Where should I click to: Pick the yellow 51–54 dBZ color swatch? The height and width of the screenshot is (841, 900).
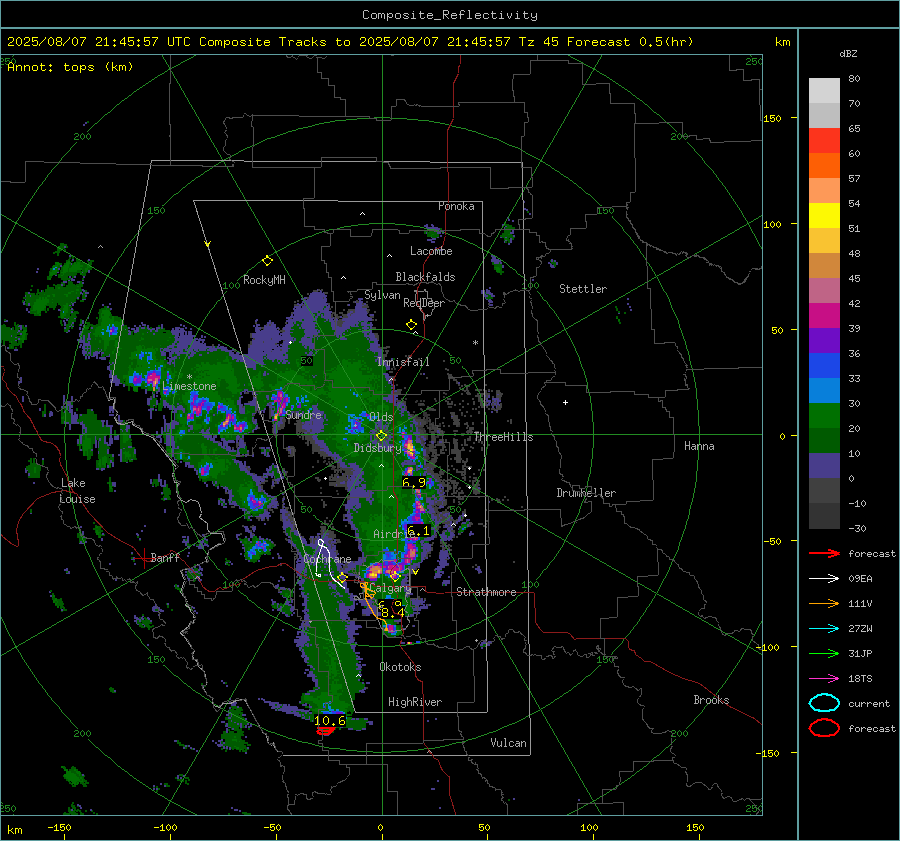824,216
